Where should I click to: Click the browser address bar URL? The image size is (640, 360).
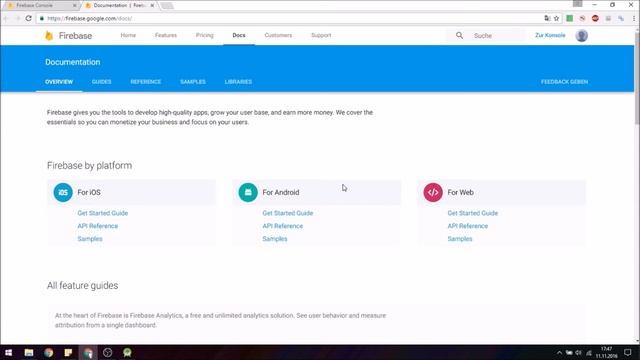pos(89,18)
